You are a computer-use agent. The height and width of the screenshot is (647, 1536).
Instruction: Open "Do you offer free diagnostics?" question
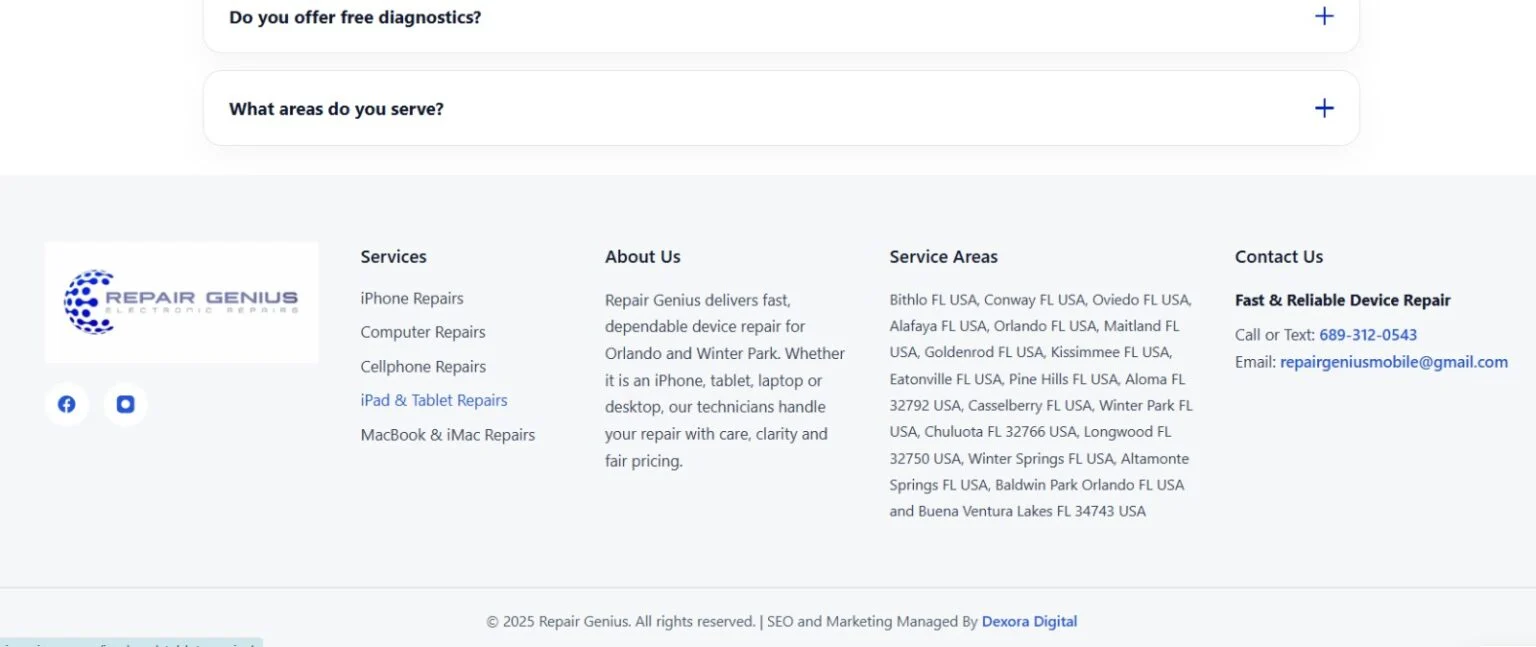coord(781,17)
